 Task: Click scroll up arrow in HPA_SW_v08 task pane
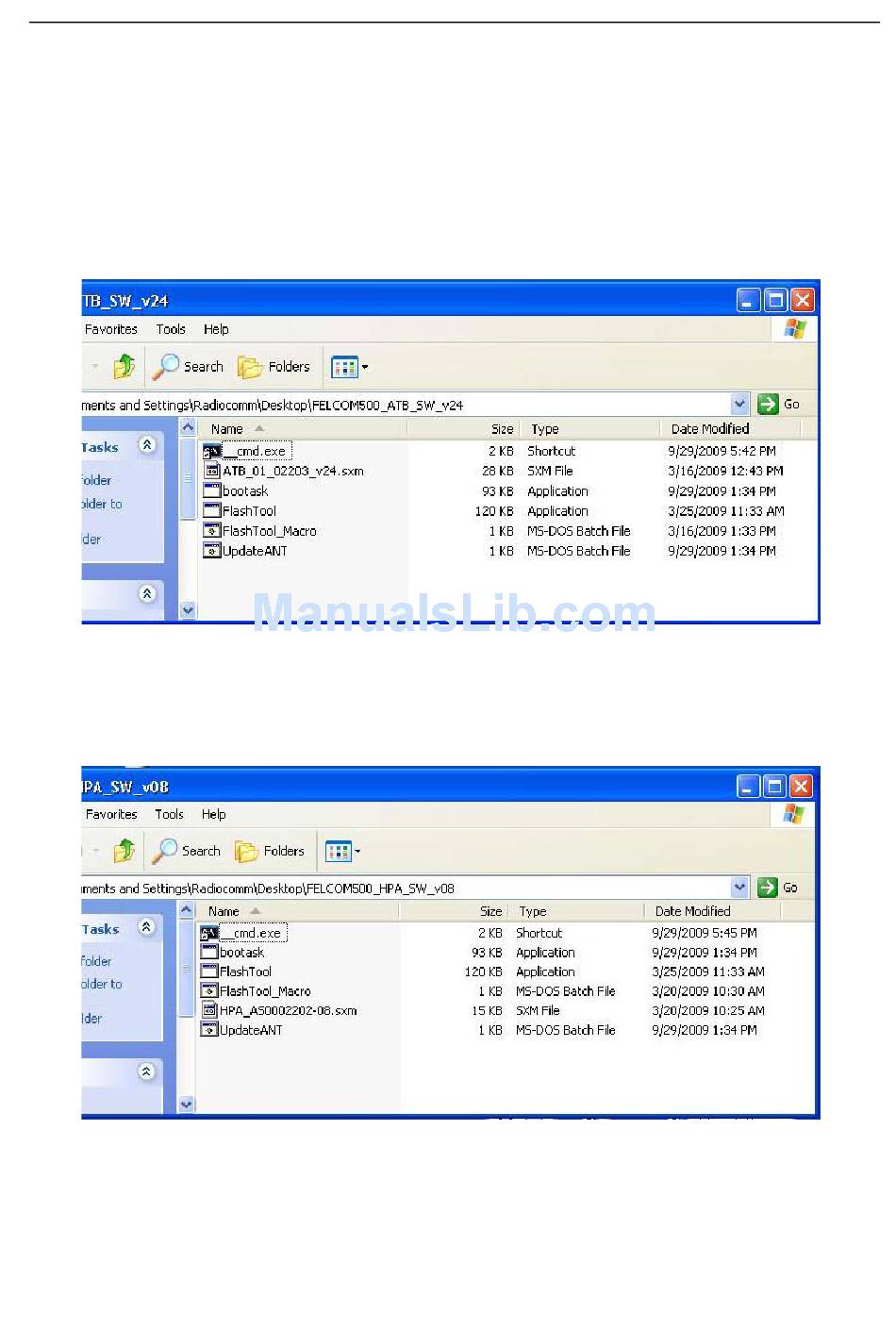click(x=186, y=910)
